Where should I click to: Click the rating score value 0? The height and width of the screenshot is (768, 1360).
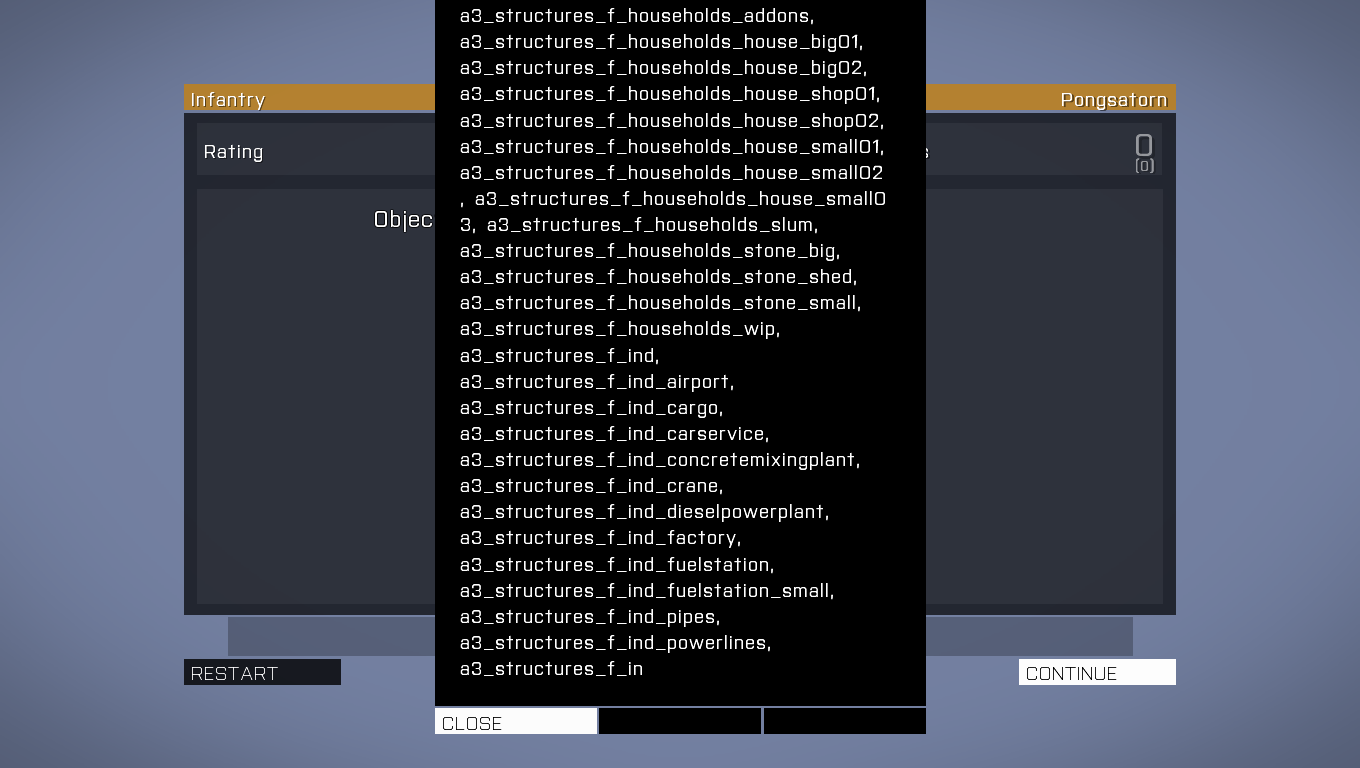click(x=1144, y=146)
